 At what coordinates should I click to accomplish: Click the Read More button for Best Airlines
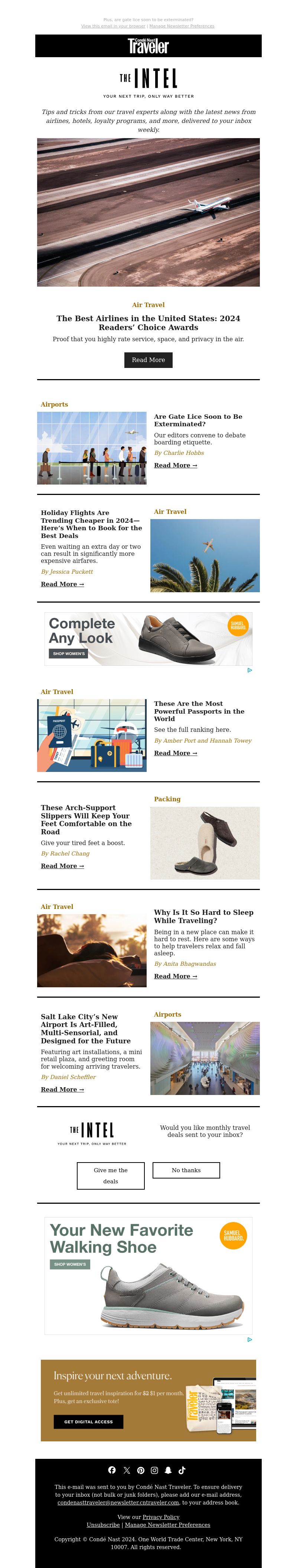(148, 360)
